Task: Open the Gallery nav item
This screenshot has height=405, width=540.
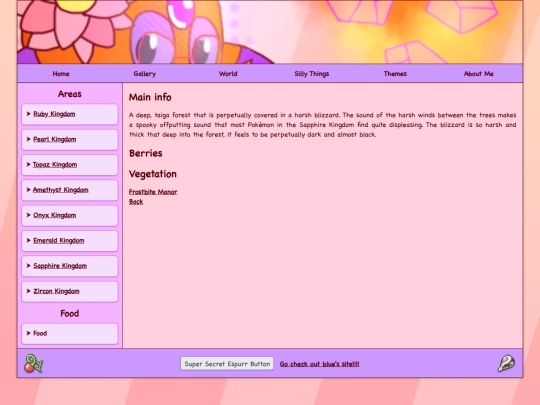Action: 145,74
